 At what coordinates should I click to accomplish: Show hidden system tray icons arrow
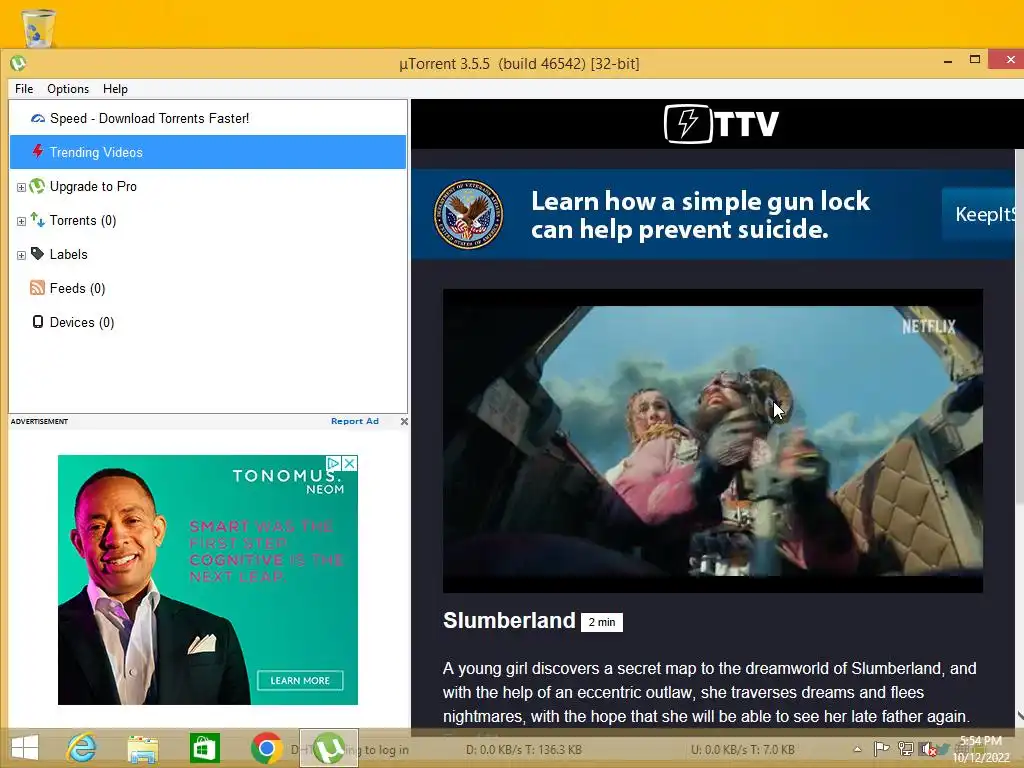pyautogui.click(x=857, y=750)
